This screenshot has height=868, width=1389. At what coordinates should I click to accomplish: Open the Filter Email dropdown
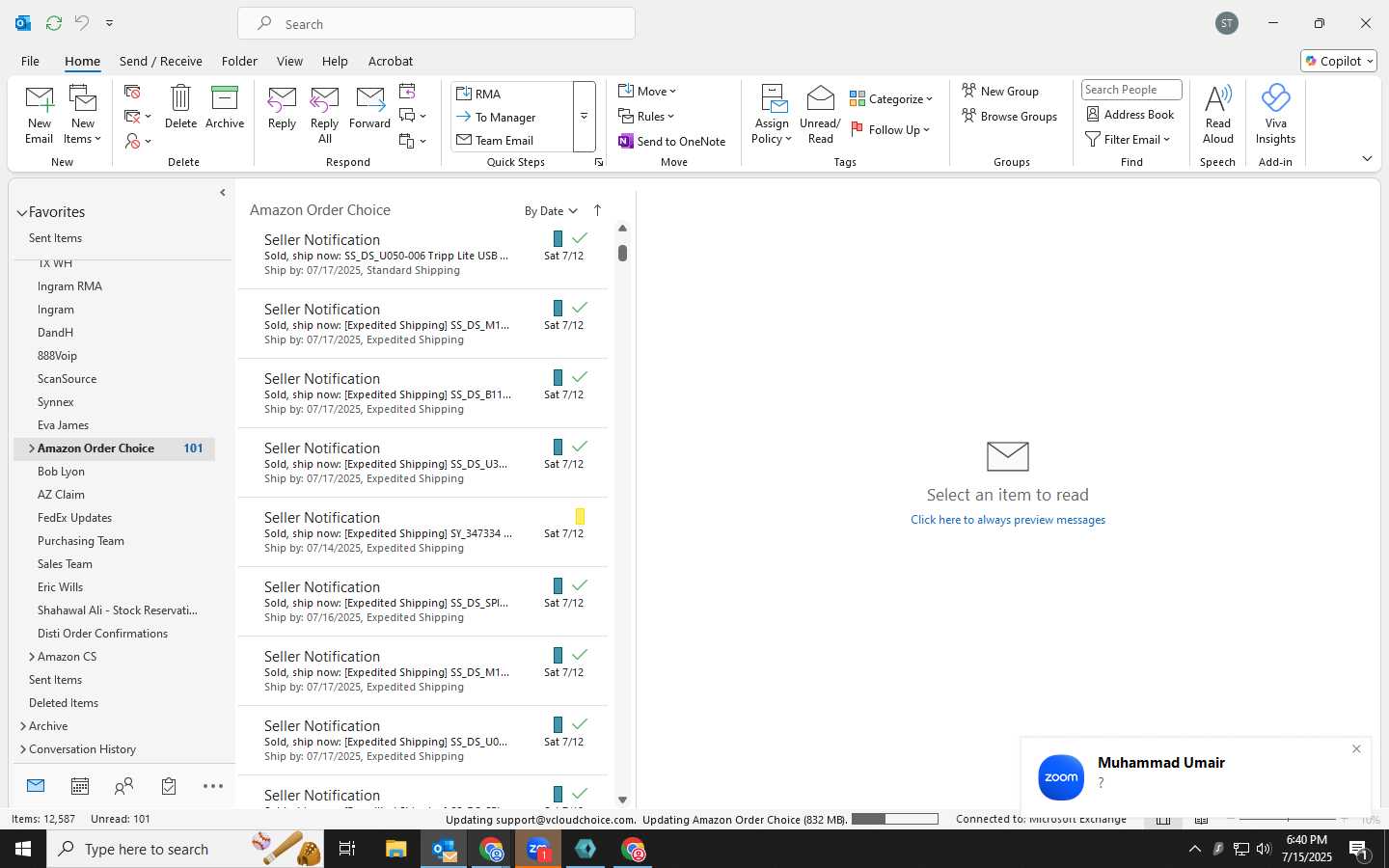coord(1128,139)
